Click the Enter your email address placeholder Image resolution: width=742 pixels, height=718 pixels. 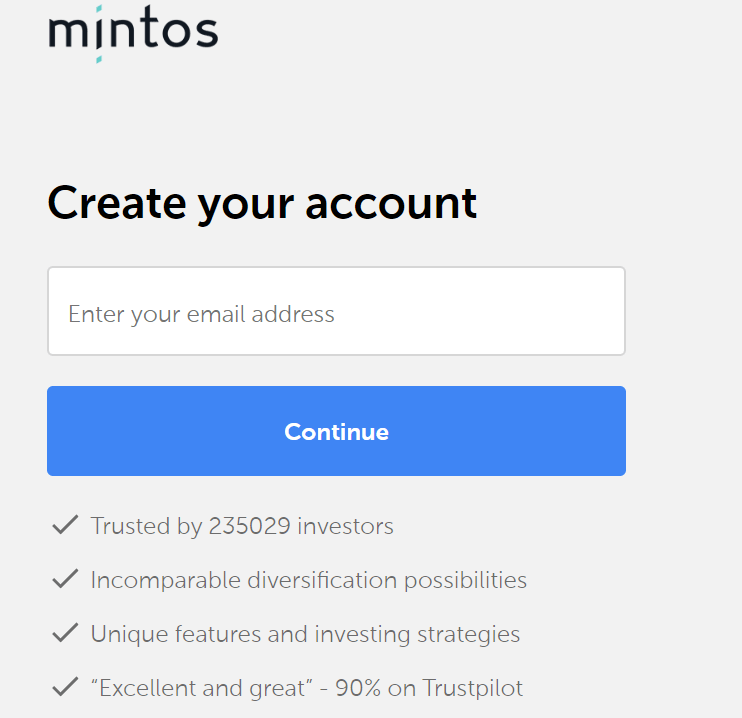coord(201,314)
